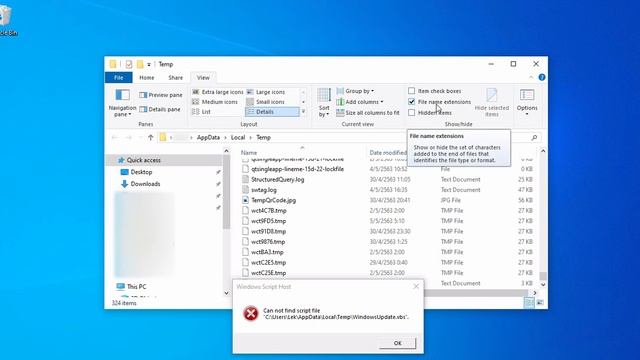640x360 pixels.
Task: Sort by the Date modified column header
Action: point(388,153)
